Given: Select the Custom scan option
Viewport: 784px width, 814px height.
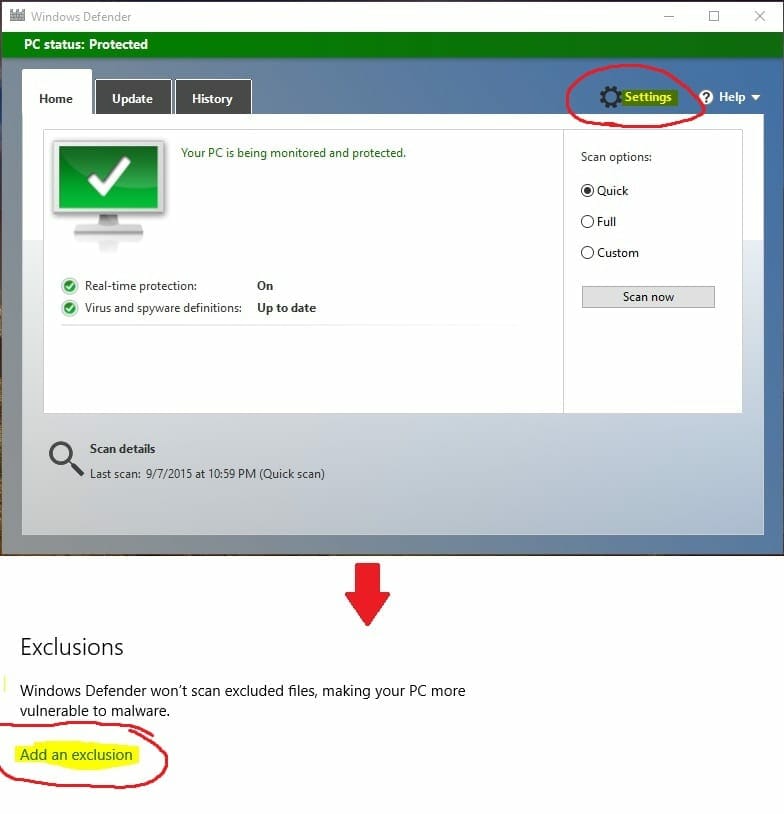Looking at the screenshot, I should pos(588,253).
